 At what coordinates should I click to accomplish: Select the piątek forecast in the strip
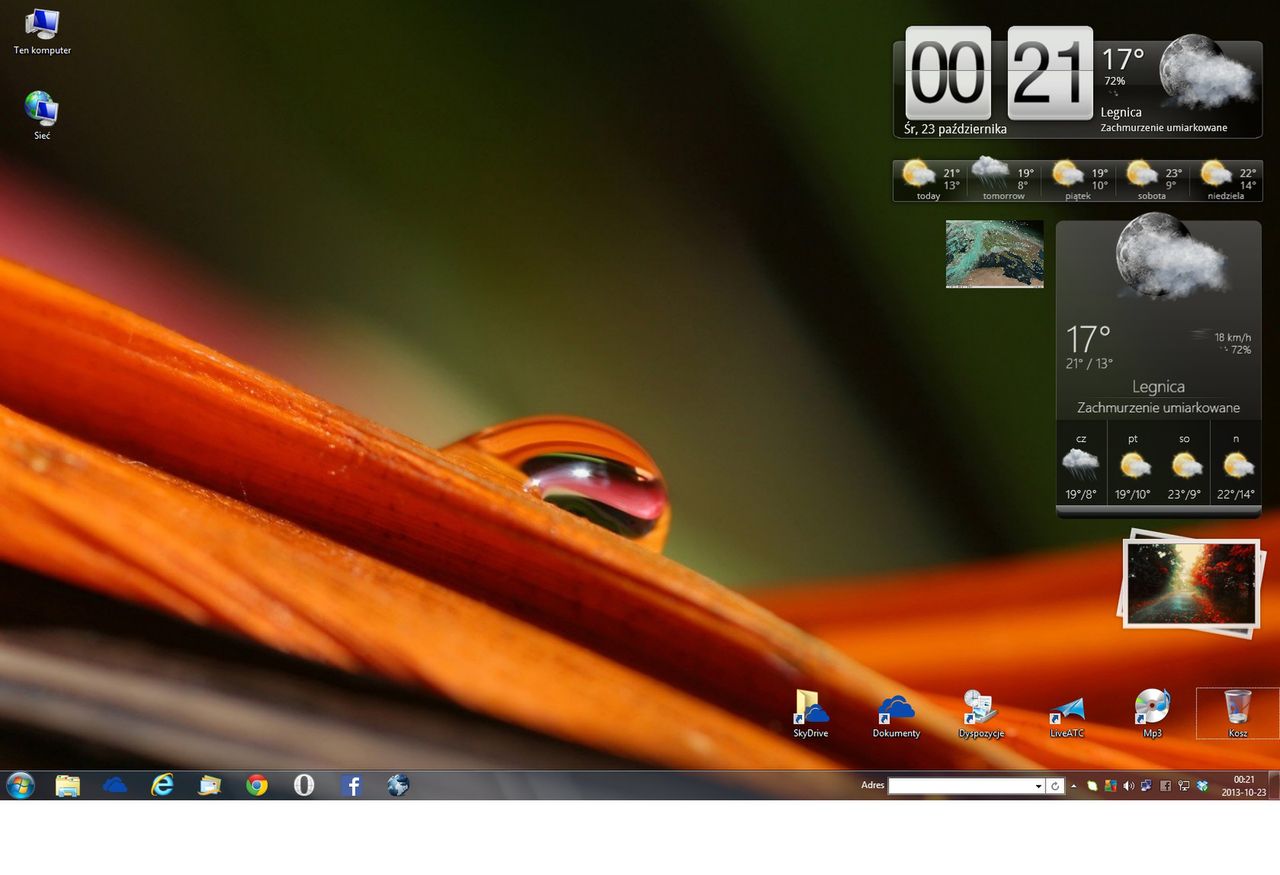(x=1078, y=181)
